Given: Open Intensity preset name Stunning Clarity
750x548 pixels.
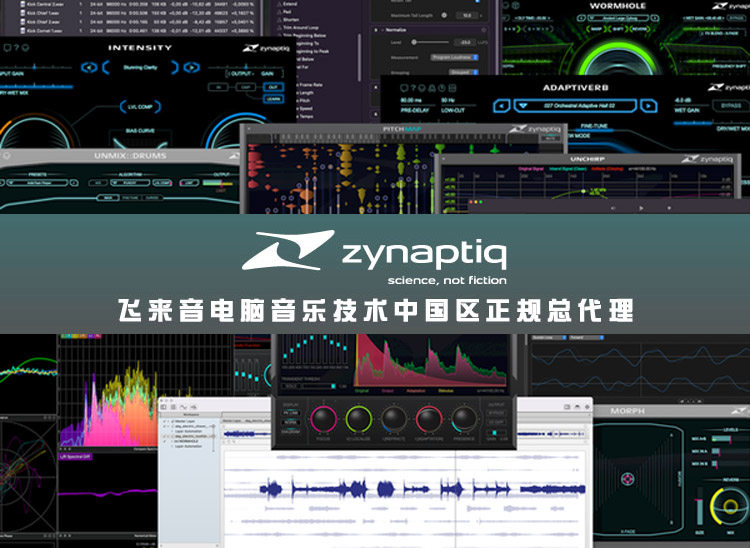Looking at the screenshot, I should click(x=140, y=67).
